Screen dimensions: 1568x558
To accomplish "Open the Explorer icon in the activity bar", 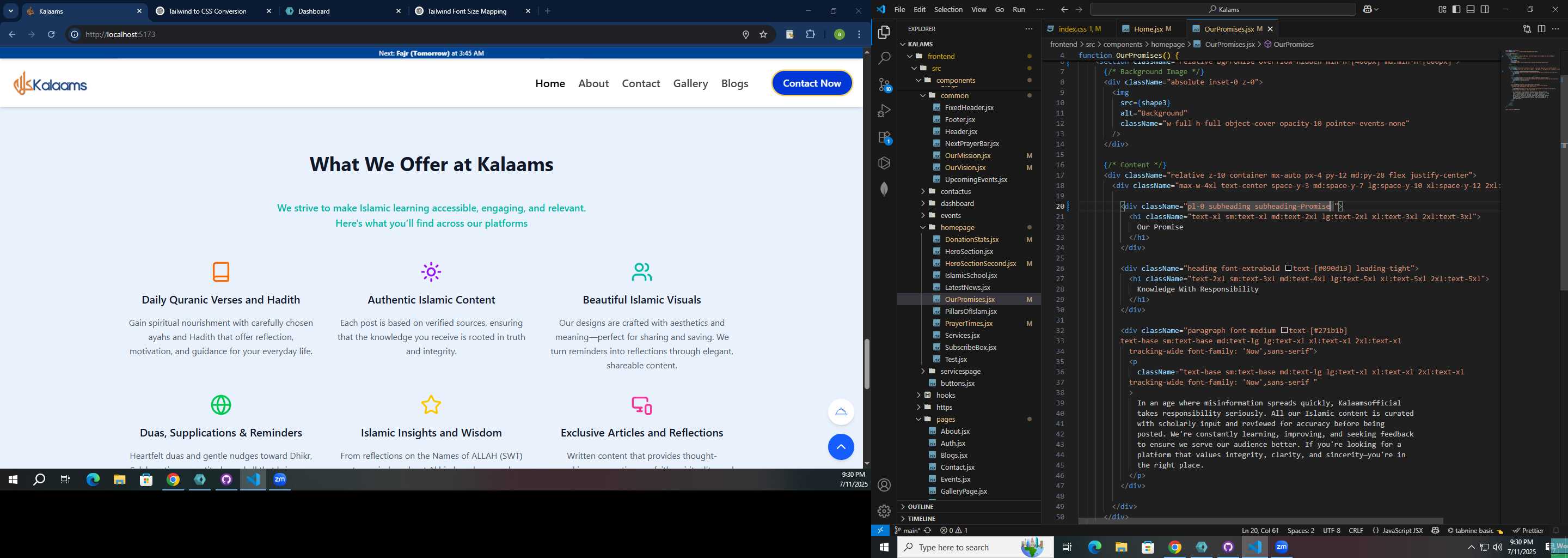I will click(x=884, y=32).
